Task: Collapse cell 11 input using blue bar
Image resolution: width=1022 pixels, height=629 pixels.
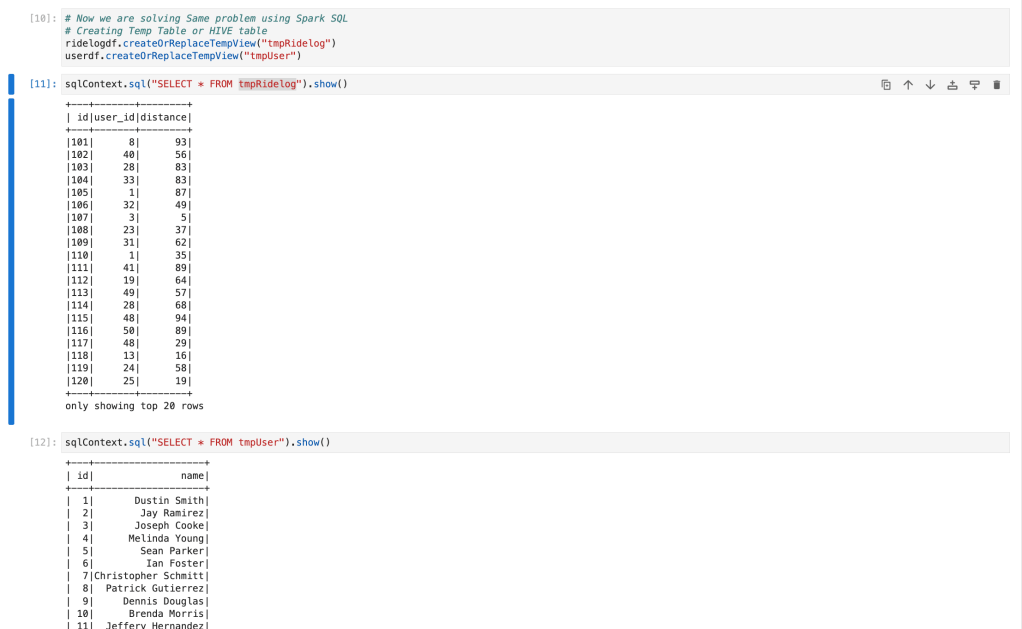Action: pos(11,84)
